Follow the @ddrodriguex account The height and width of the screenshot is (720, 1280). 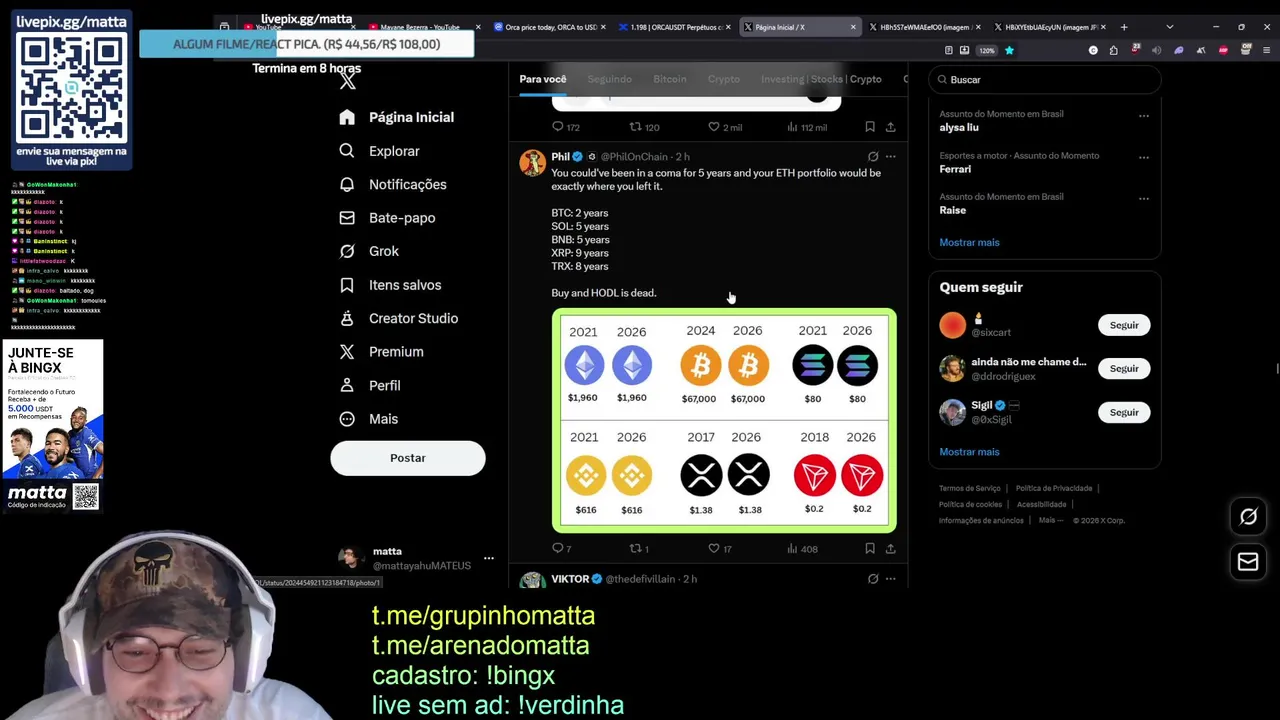click(1124, 369)
